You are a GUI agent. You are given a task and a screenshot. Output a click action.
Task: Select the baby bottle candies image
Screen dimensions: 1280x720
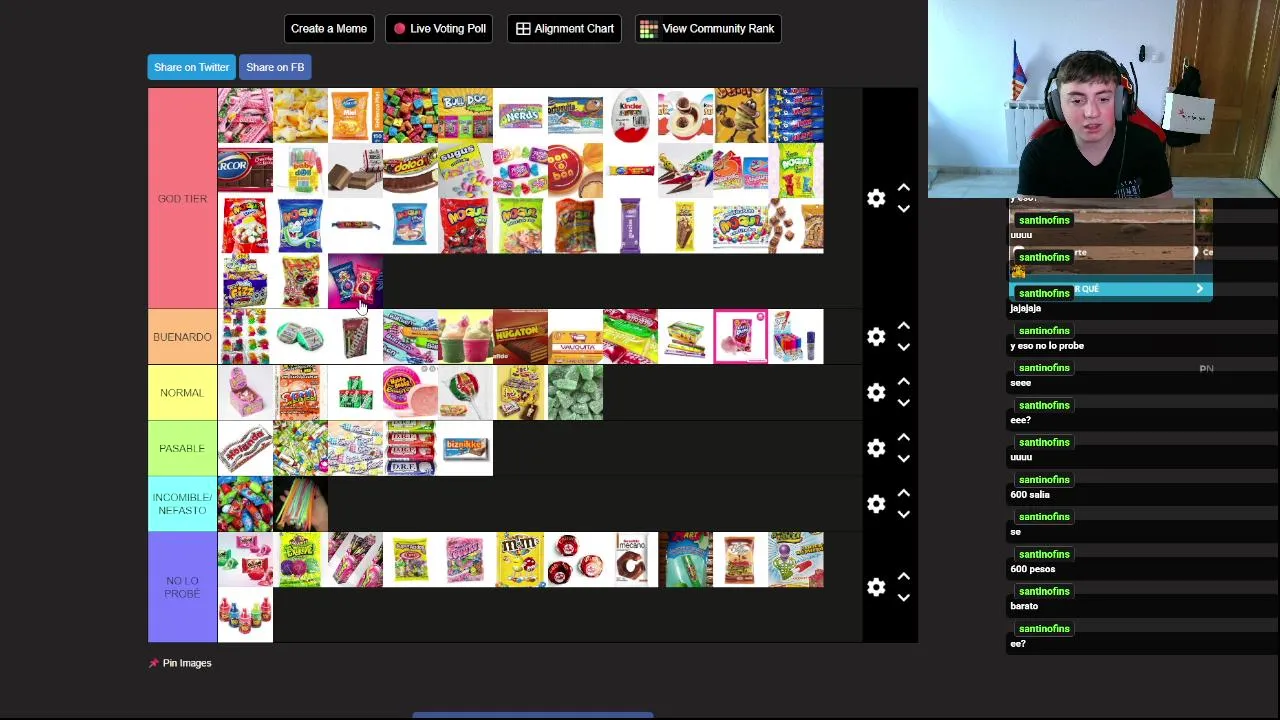coord(245,615)
